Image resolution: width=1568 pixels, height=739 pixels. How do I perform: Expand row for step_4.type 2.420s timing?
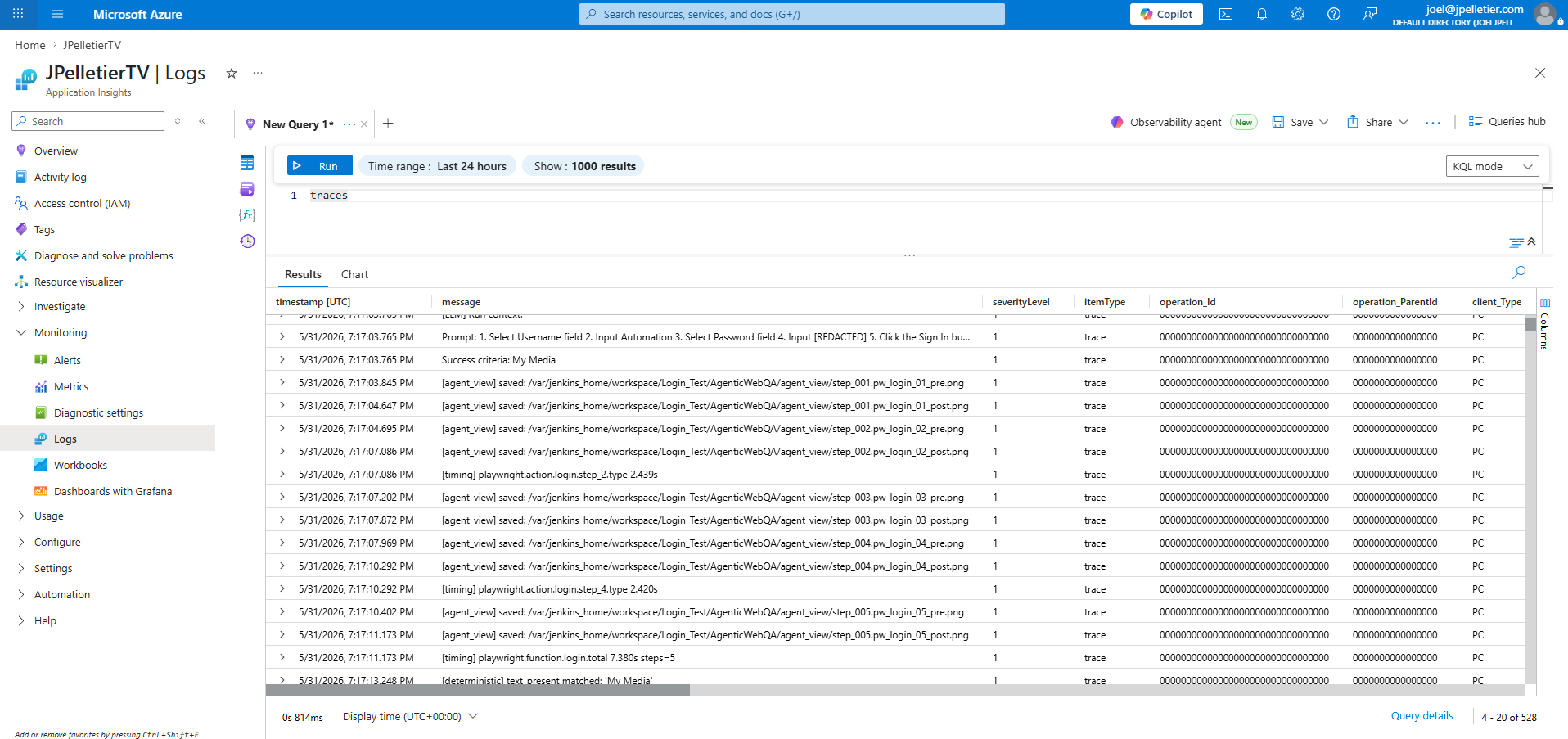(282, 588)
